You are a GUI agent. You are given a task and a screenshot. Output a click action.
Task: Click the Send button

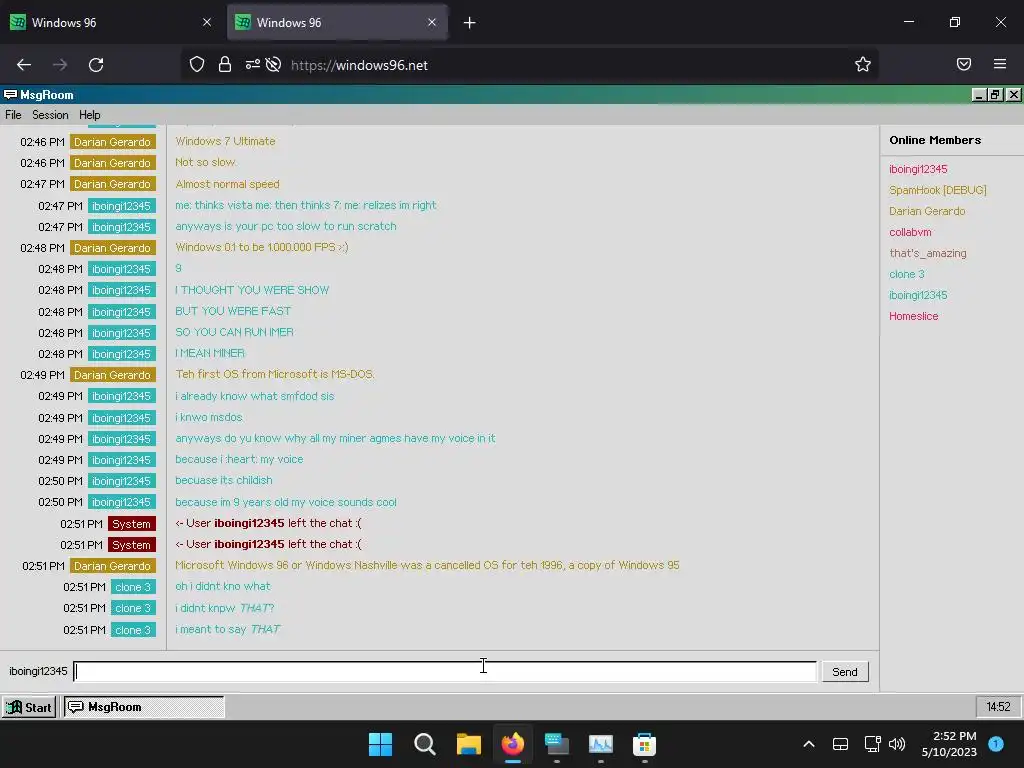click(x=844, y=671)
